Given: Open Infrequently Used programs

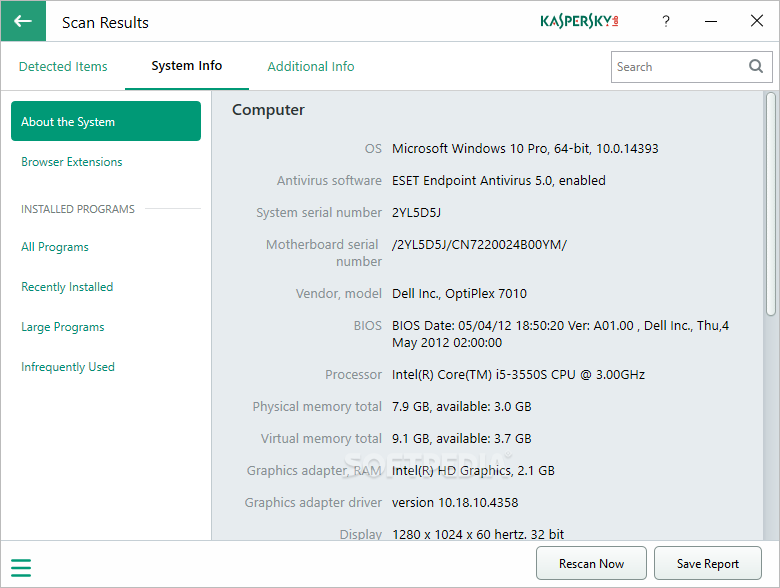Looking at the screenshot, I should [x=68, y=367].
